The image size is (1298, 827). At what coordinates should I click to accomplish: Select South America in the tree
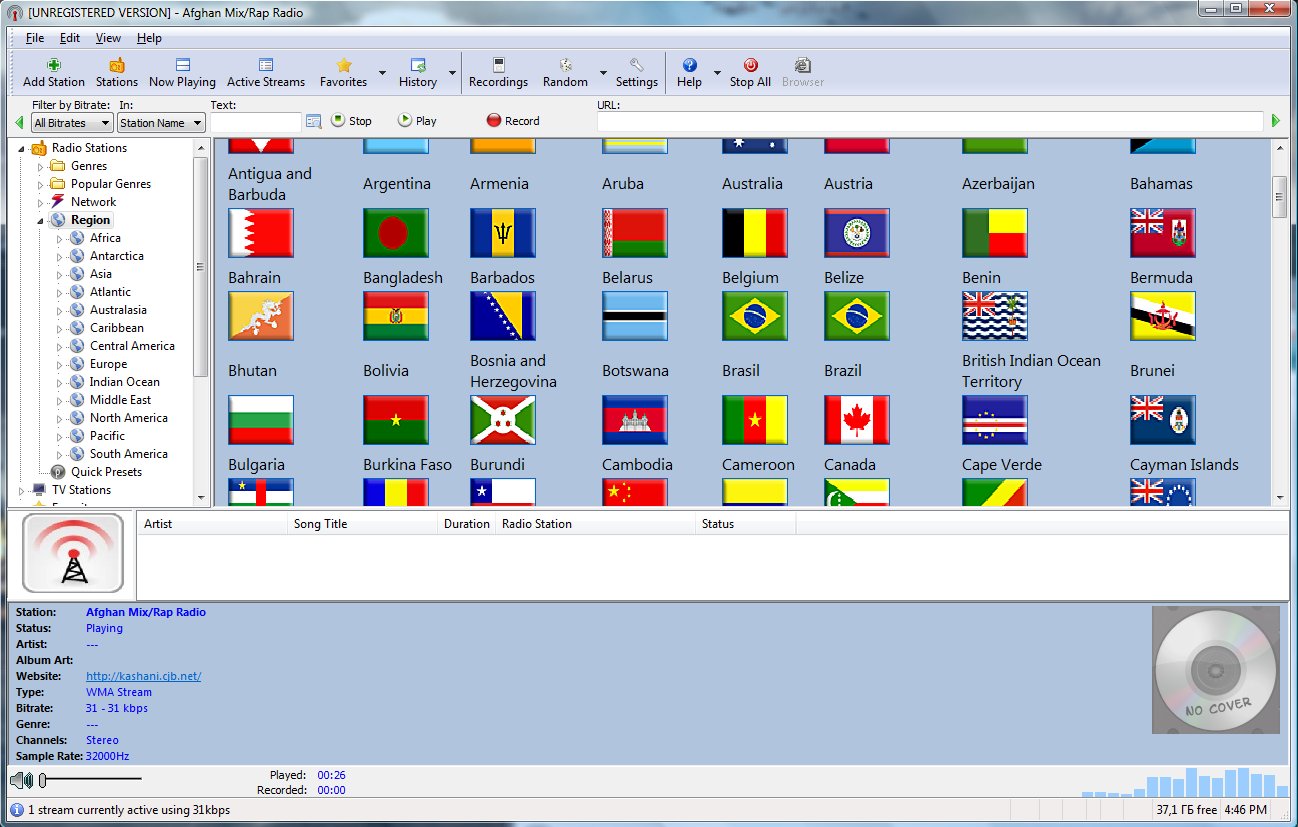point(129,454)
